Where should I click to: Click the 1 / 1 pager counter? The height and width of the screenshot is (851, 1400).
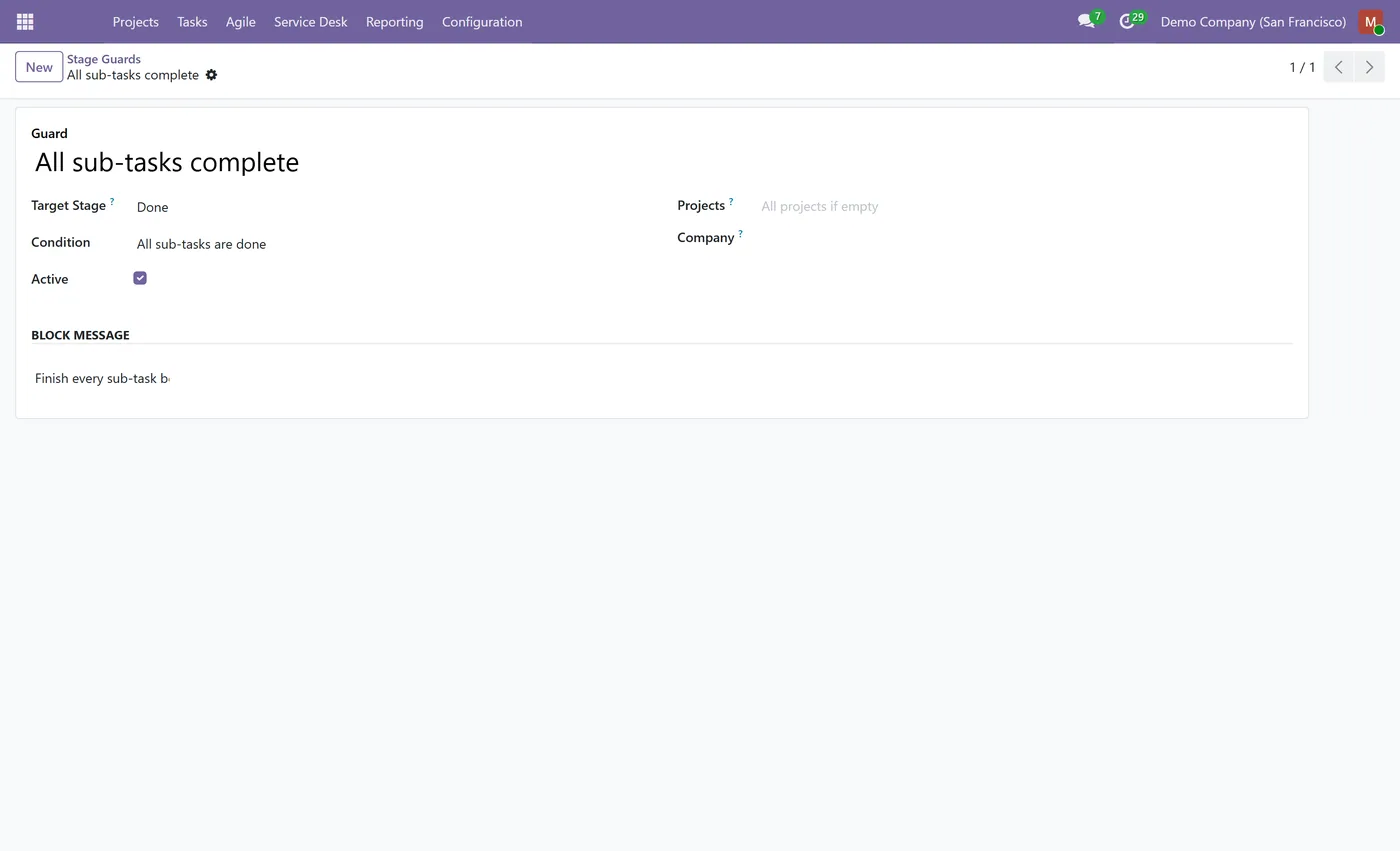1302,67
